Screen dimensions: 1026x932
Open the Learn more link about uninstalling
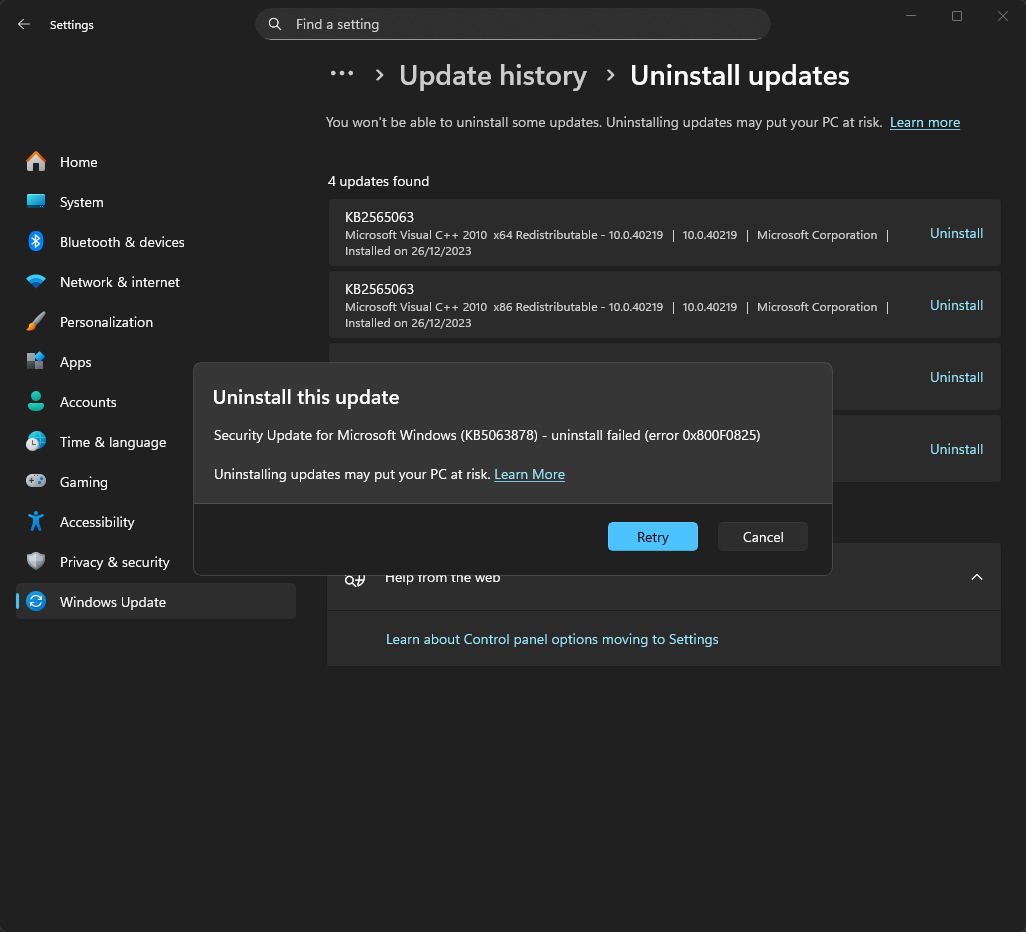coord(925,122)
